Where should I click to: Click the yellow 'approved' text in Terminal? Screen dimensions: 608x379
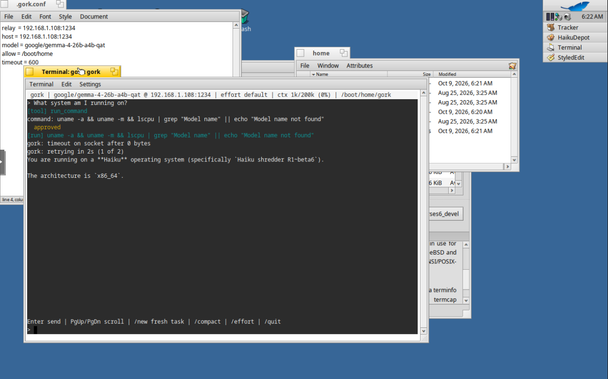coord(47,127)
